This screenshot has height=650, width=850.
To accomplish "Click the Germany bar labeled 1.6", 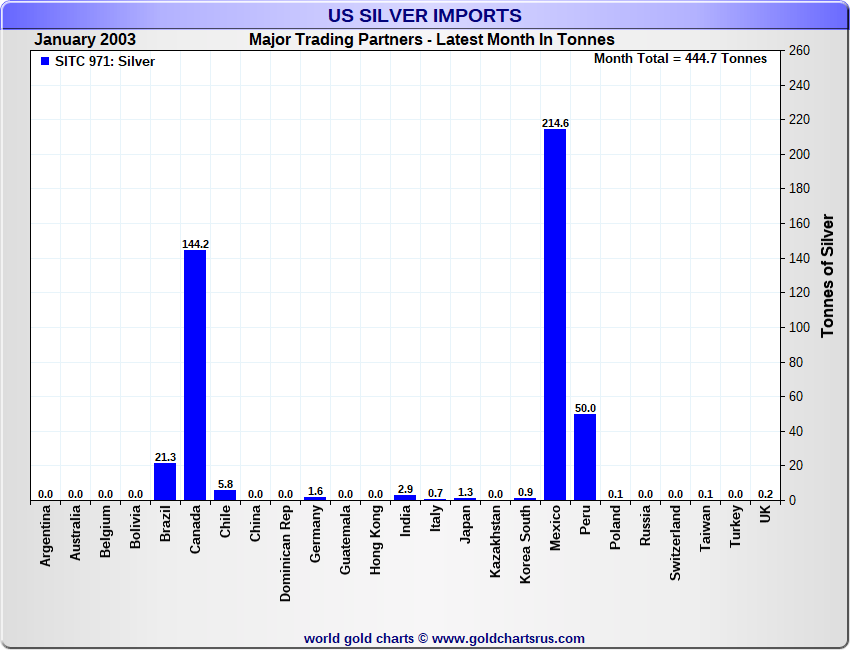I will click(x=315, y=498).
